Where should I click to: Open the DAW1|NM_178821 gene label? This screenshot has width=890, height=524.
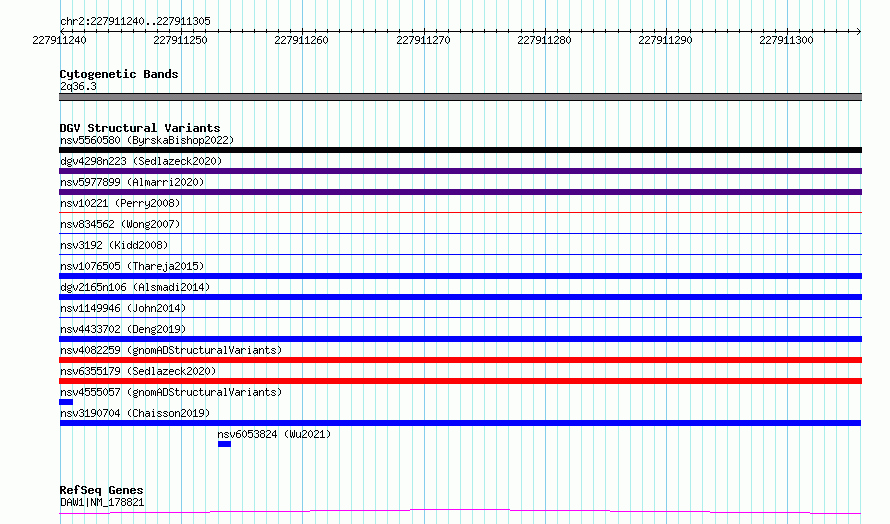pyautogui.click(x=102, y=503)
